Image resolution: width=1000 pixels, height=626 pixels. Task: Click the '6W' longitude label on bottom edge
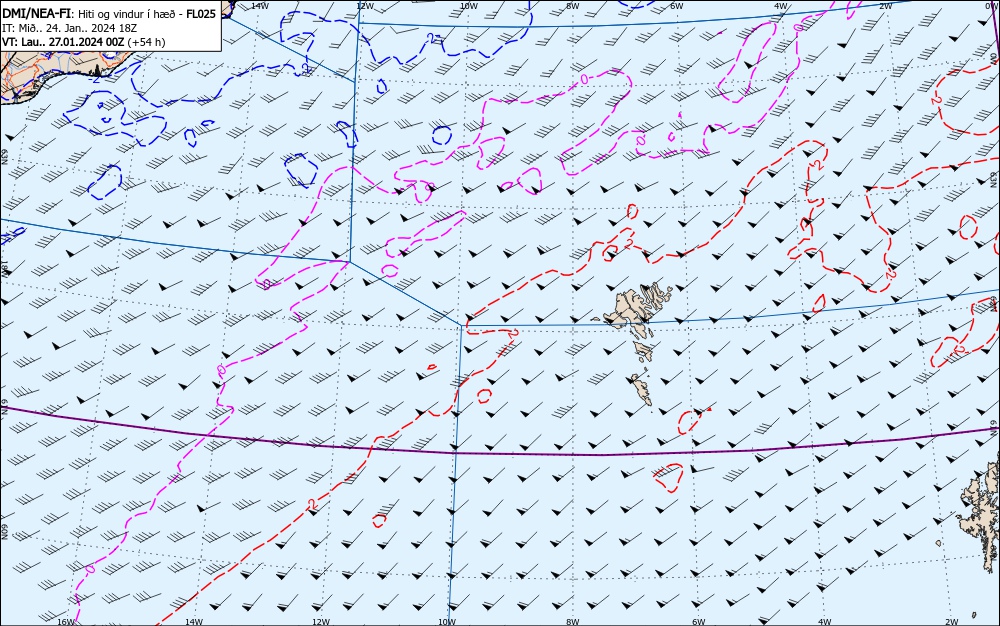[699, 622]
